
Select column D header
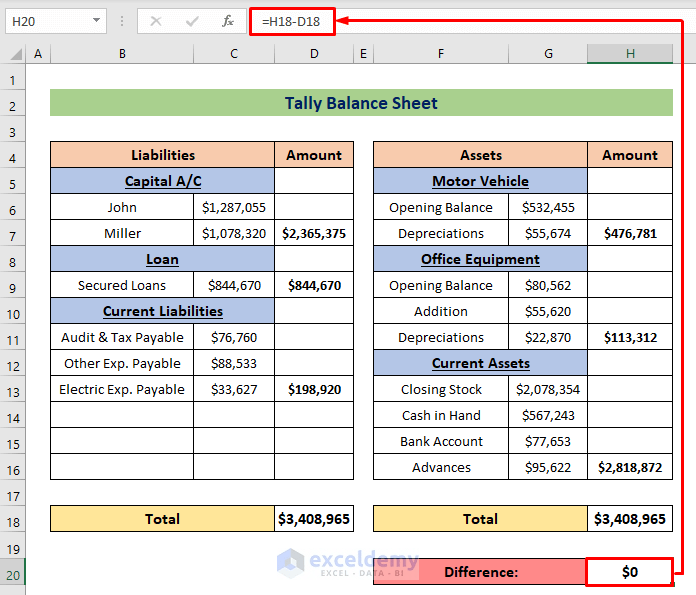pyautogui.click(x=314, y=54)
